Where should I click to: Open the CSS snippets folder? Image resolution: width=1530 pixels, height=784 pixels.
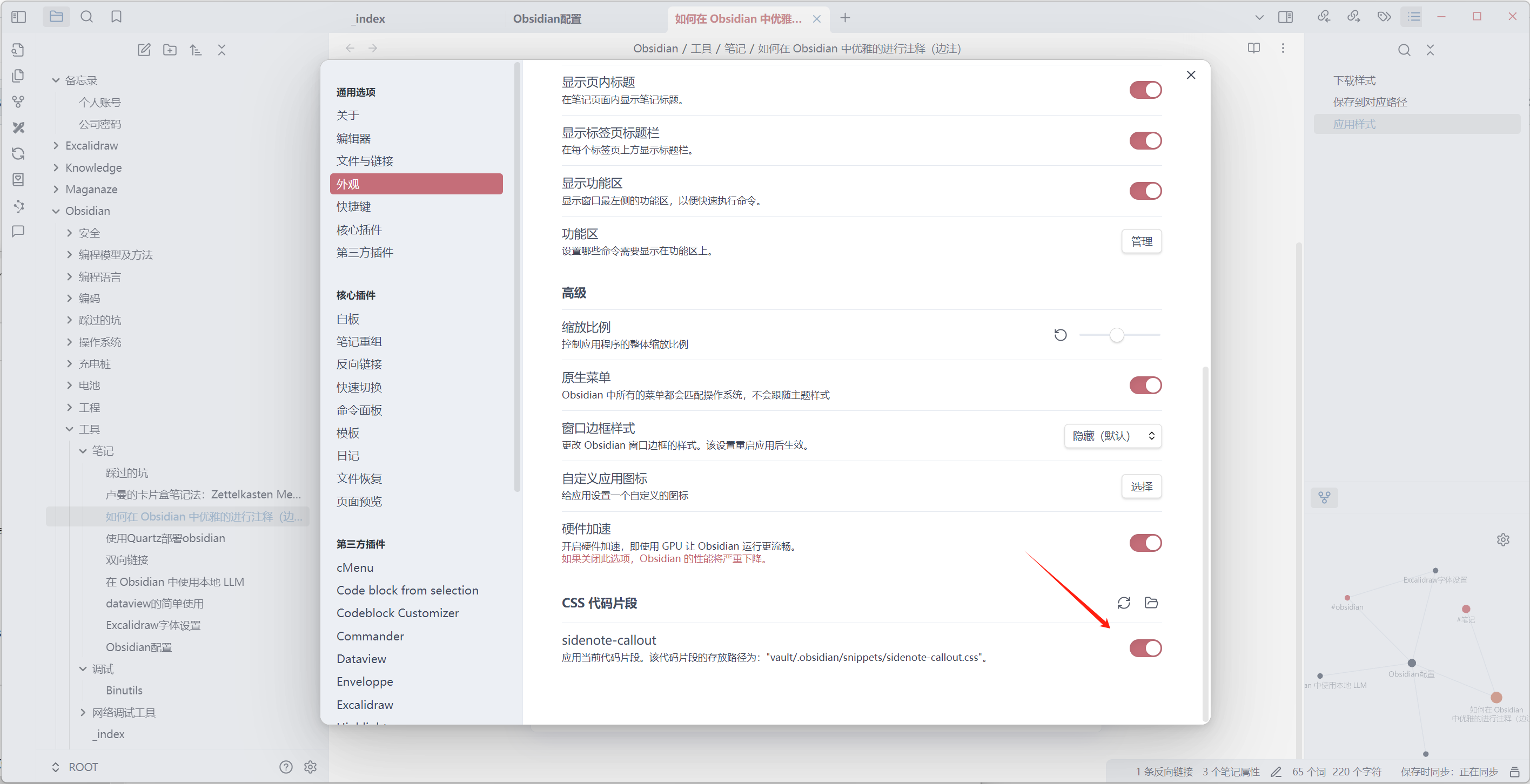pos(1151,603)
